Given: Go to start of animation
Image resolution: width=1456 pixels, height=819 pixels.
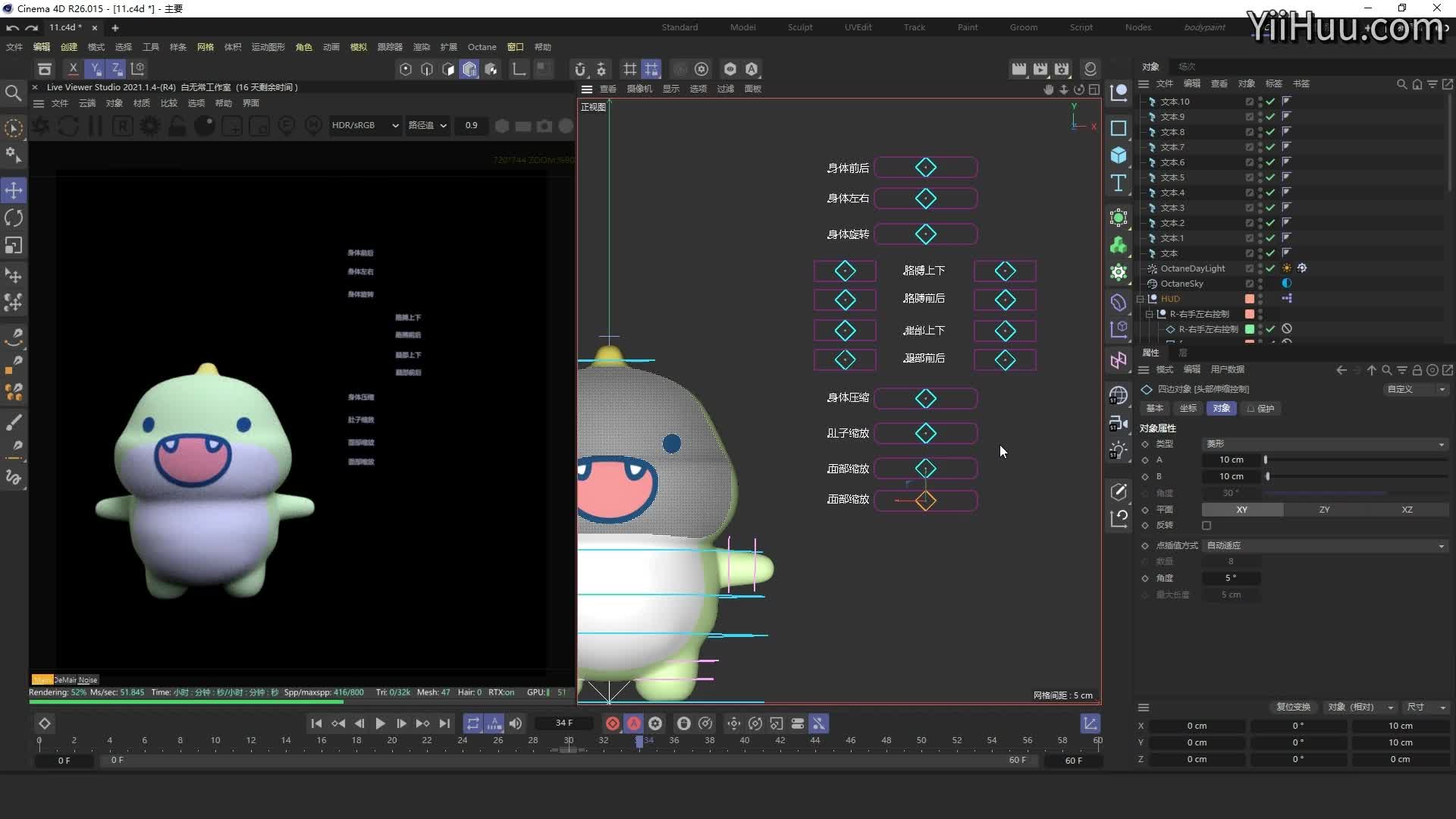Looking at the screenshot, I should 316,723.
